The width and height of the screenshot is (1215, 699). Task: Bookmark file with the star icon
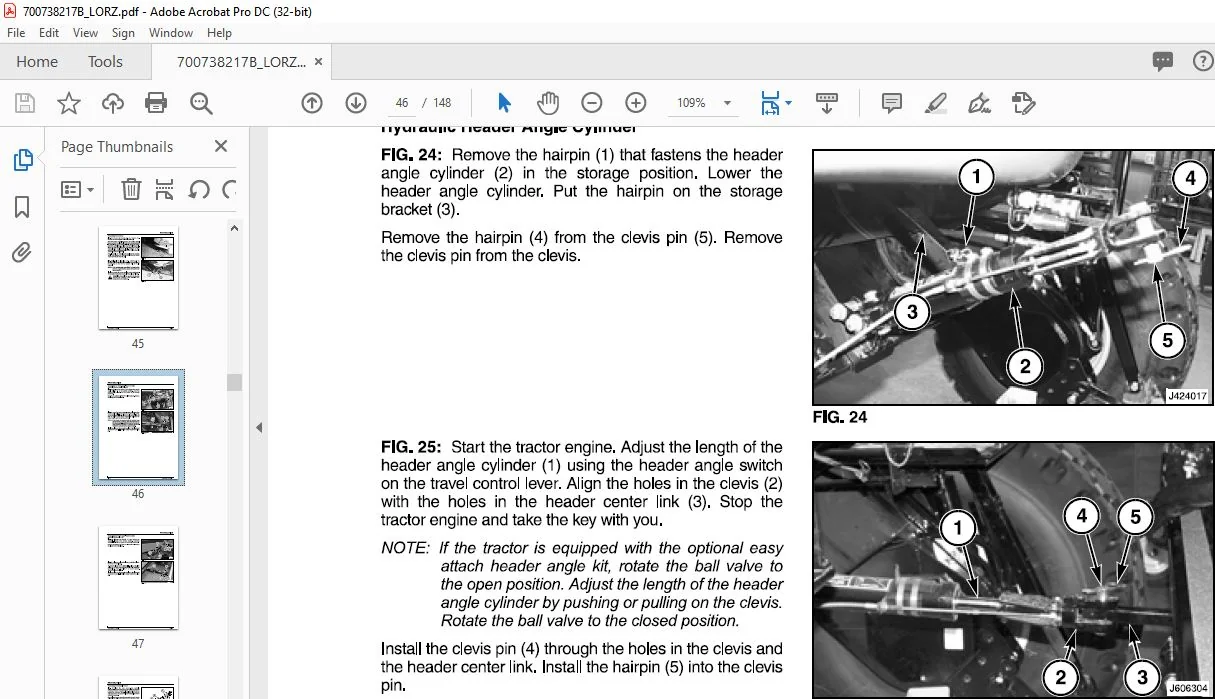(x=68, y=103)
